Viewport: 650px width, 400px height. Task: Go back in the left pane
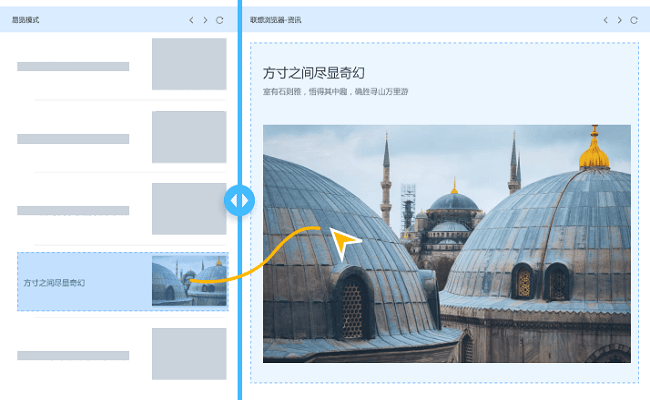192,20
